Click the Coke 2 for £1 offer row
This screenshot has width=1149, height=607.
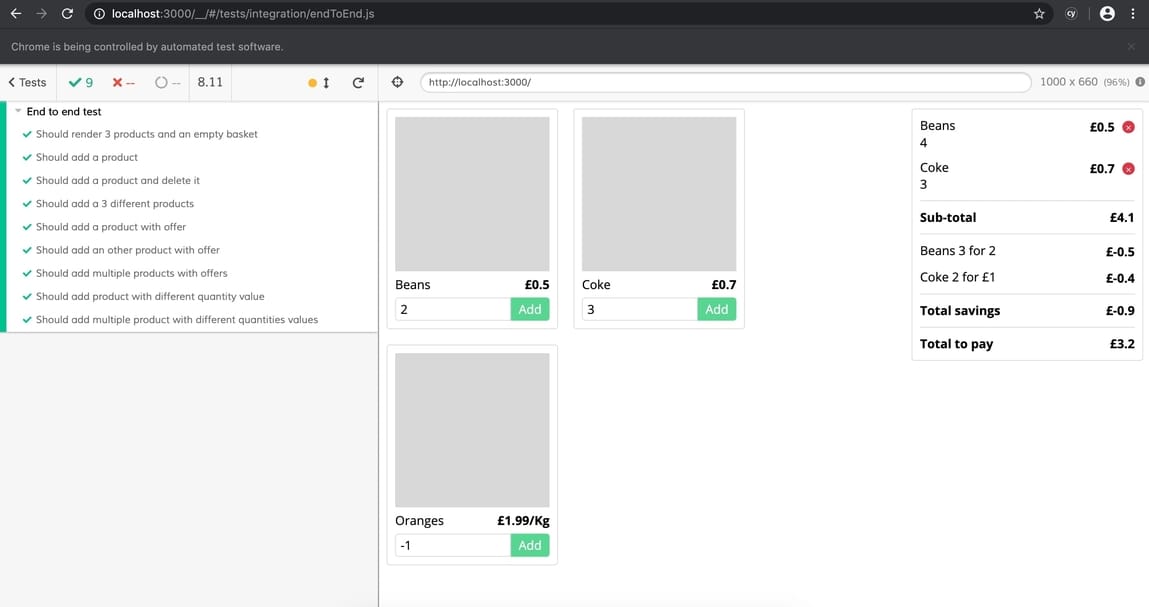point(1027,277)
